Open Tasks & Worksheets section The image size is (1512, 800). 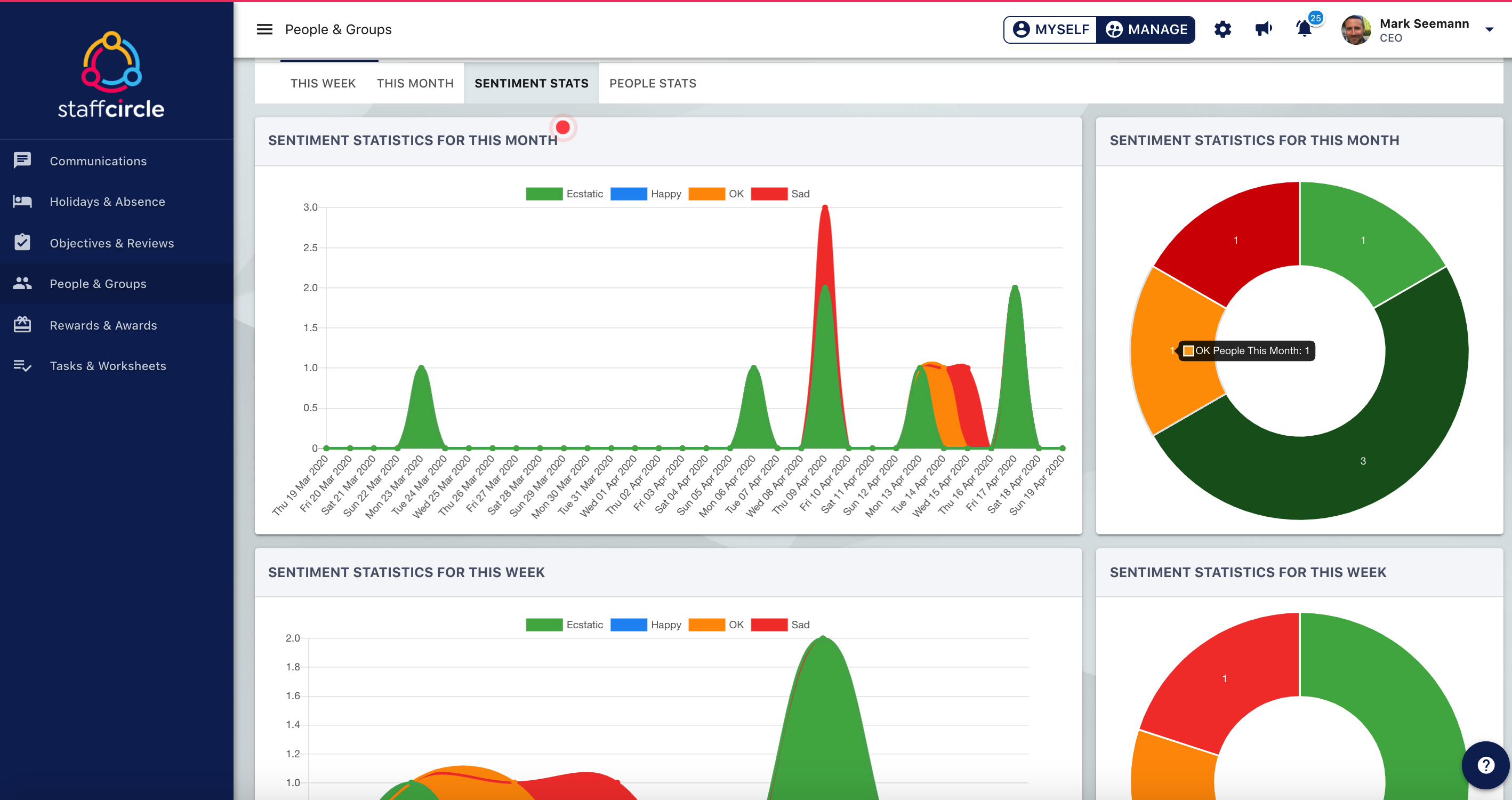point(116,365)
